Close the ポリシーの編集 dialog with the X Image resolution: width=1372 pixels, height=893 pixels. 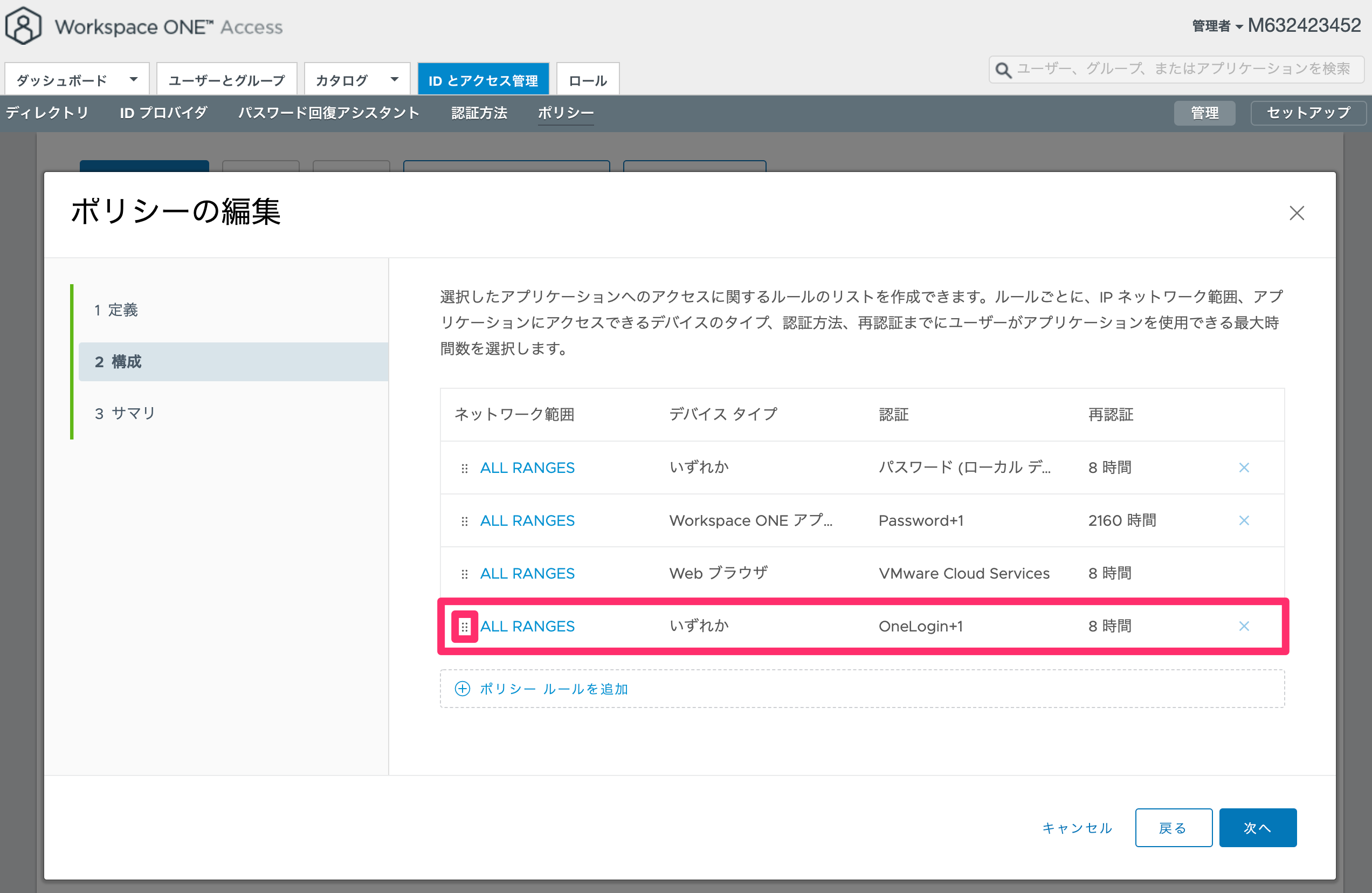pyautogui.click(x=1297, y=212)
